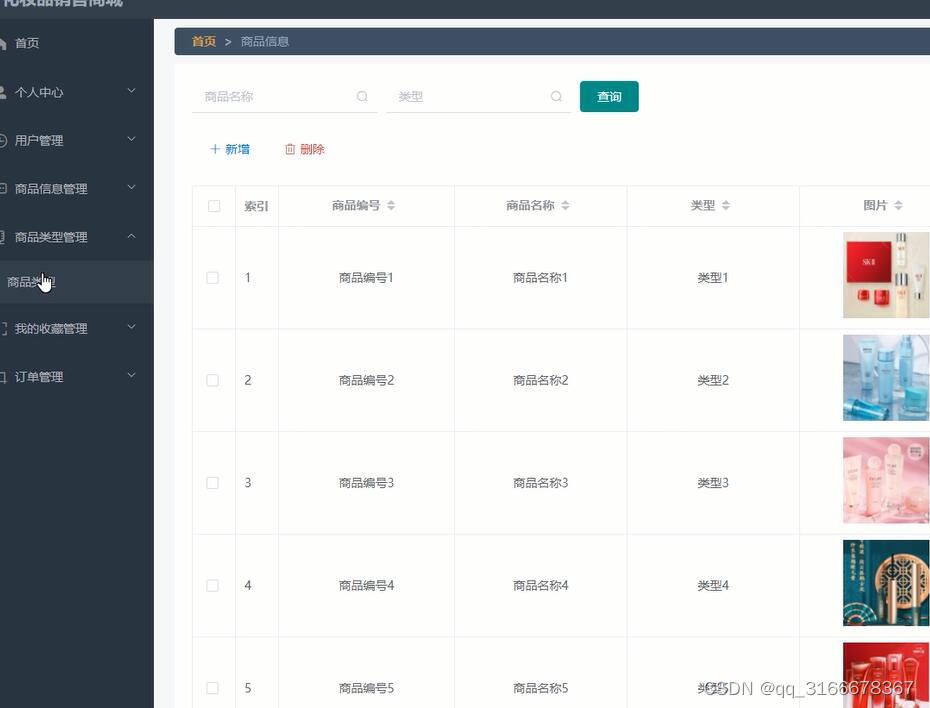
Task: Tick the checkbox for row 商品编号5
Action: coord(212,688)
